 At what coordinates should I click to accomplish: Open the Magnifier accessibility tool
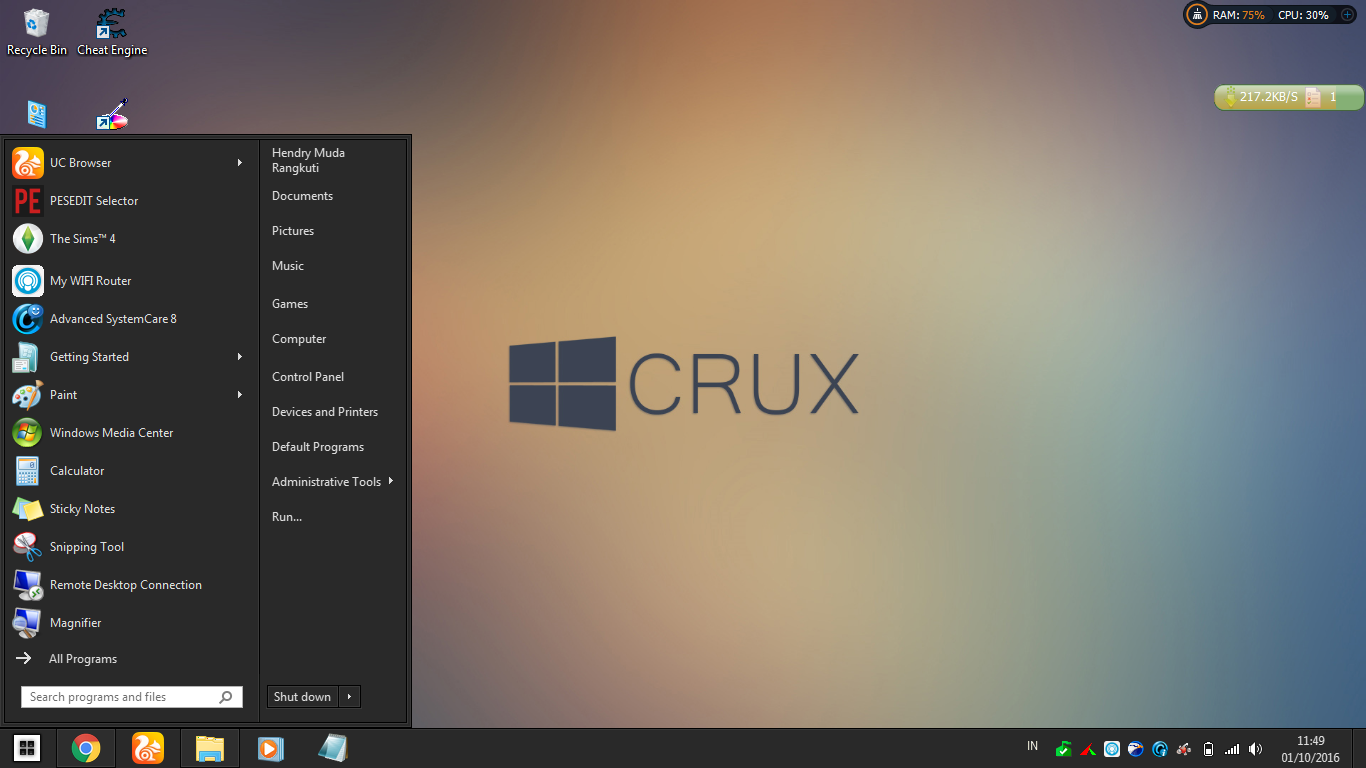[x=75, y=622]
